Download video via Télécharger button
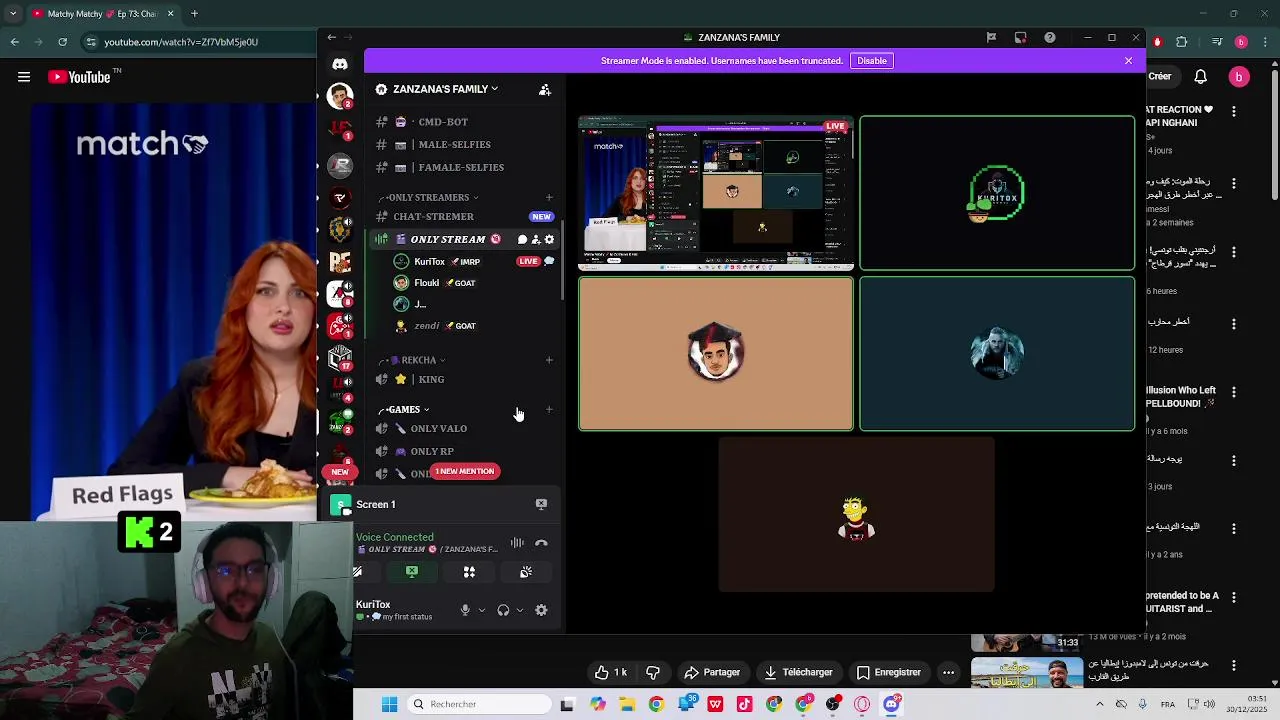The height and width of the screenshot is (720, 1280). (x=798, y=672)
